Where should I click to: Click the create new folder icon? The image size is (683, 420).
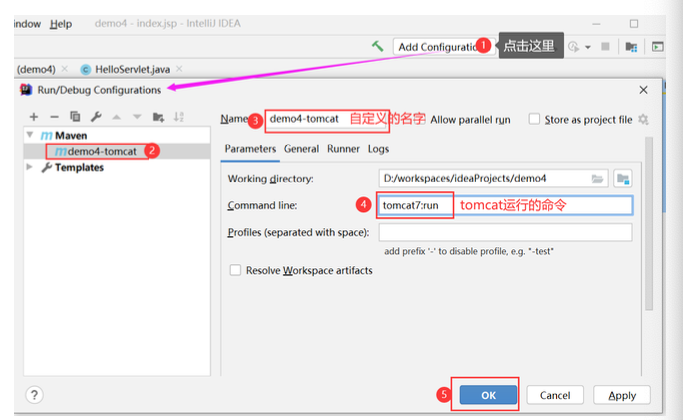point(158,117)
